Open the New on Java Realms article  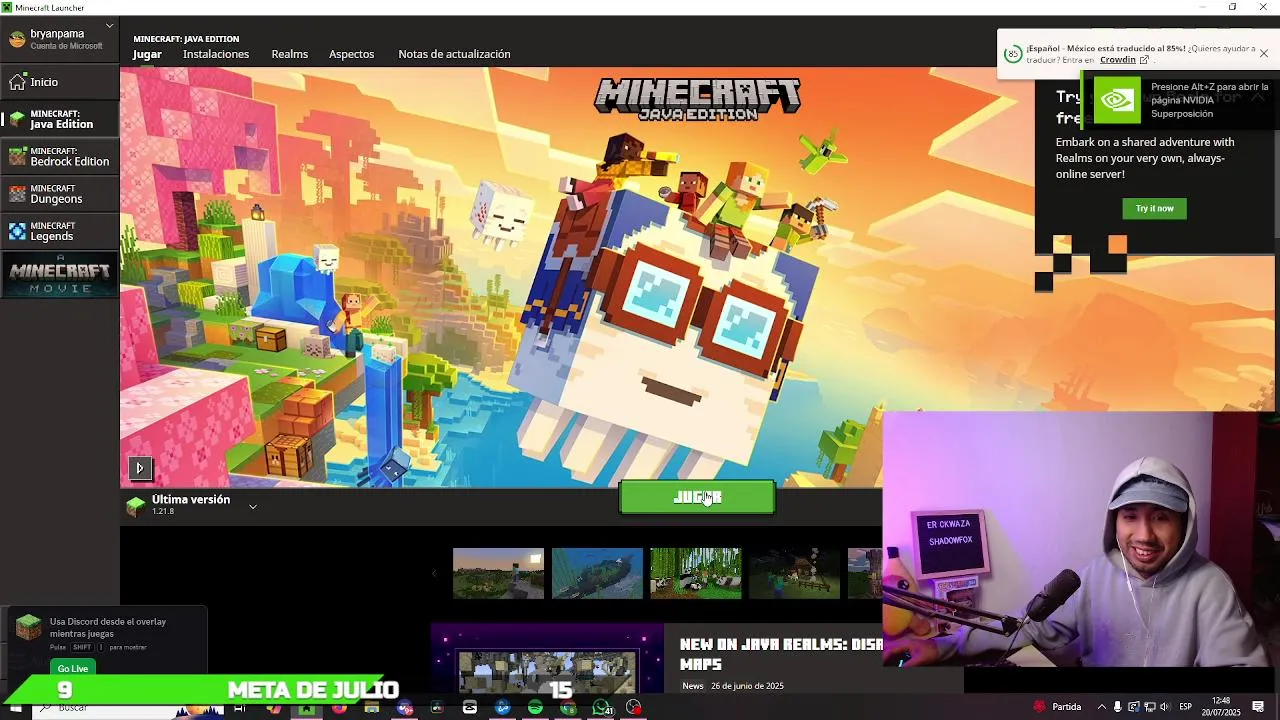click(x=780, y=654)
